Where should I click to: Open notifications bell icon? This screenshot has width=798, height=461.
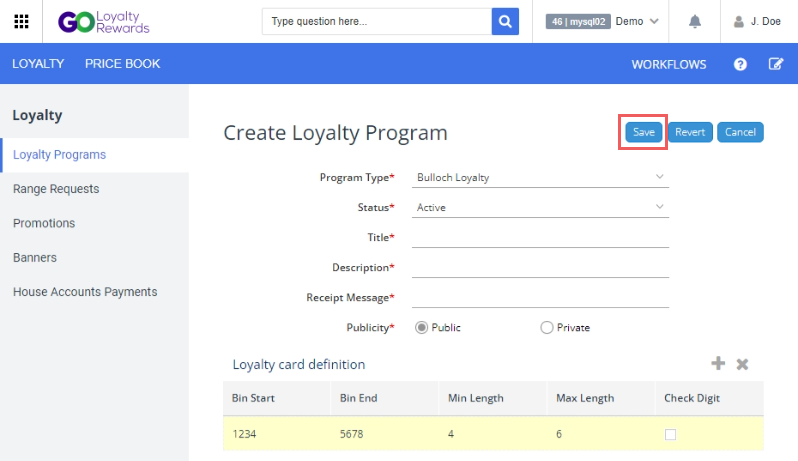[695, 21]
